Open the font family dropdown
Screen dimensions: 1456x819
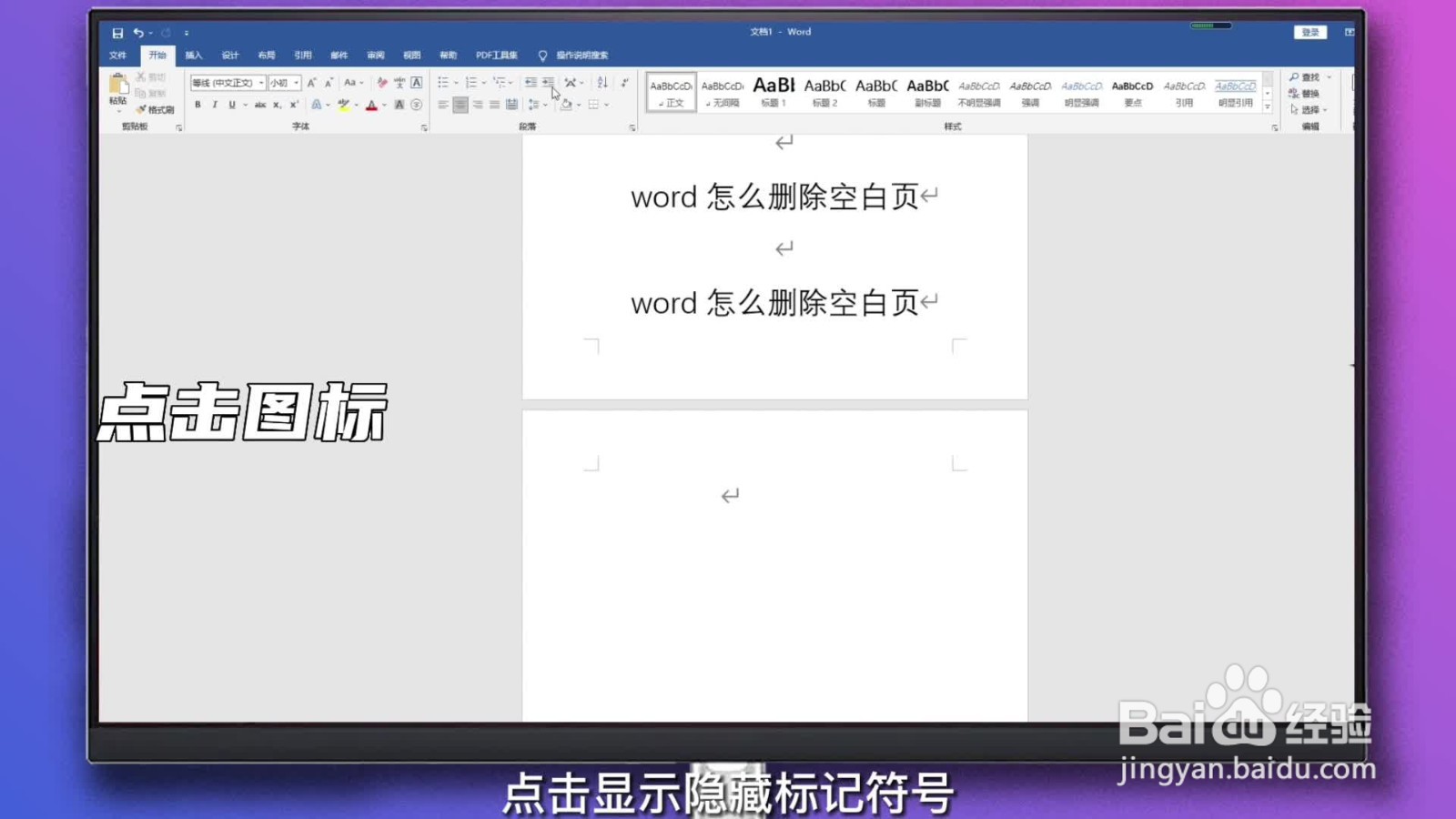click(261, 83)
